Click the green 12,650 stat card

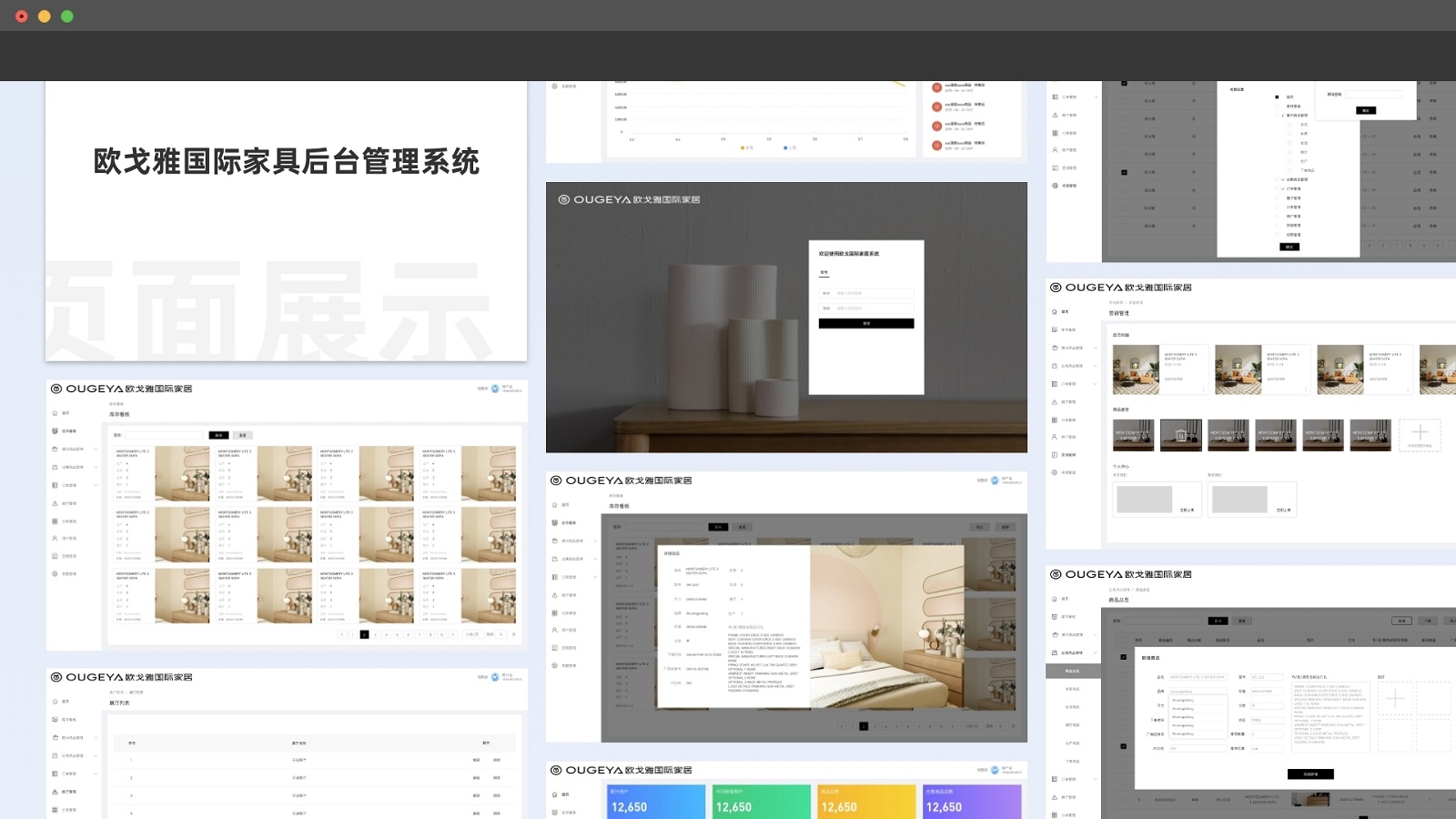pos(761,803)
